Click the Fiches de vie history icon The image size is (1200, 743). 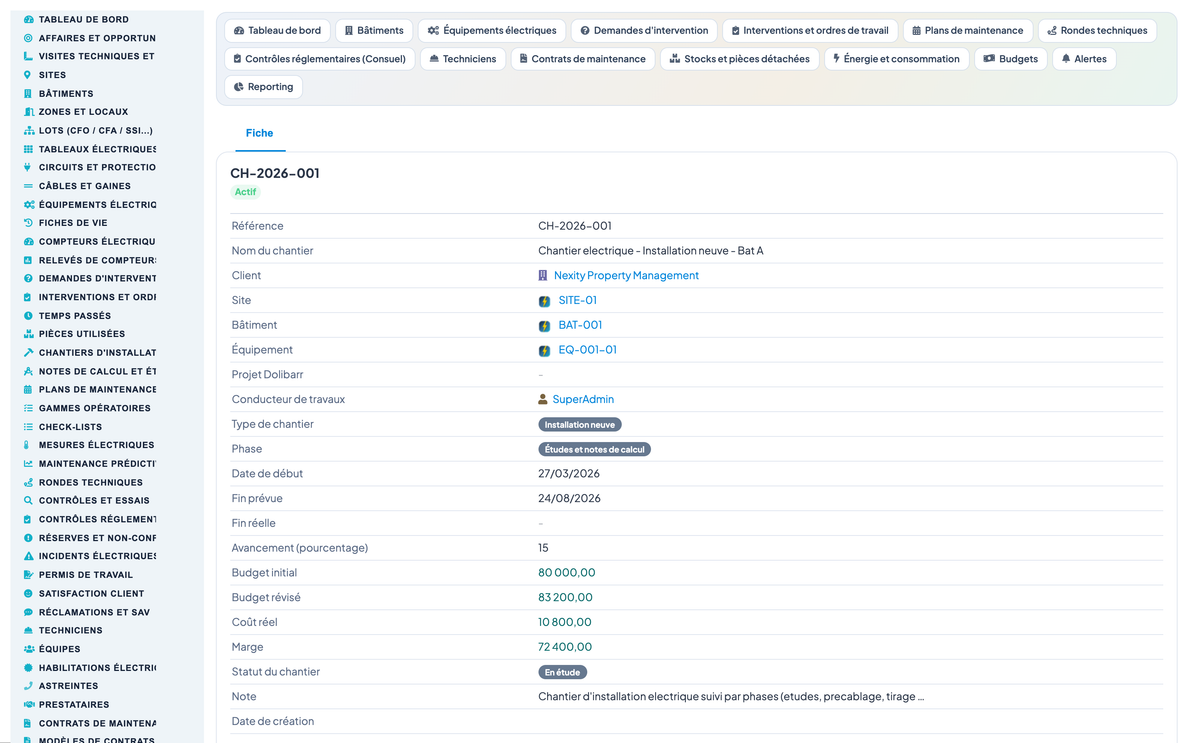click(28, 223)
